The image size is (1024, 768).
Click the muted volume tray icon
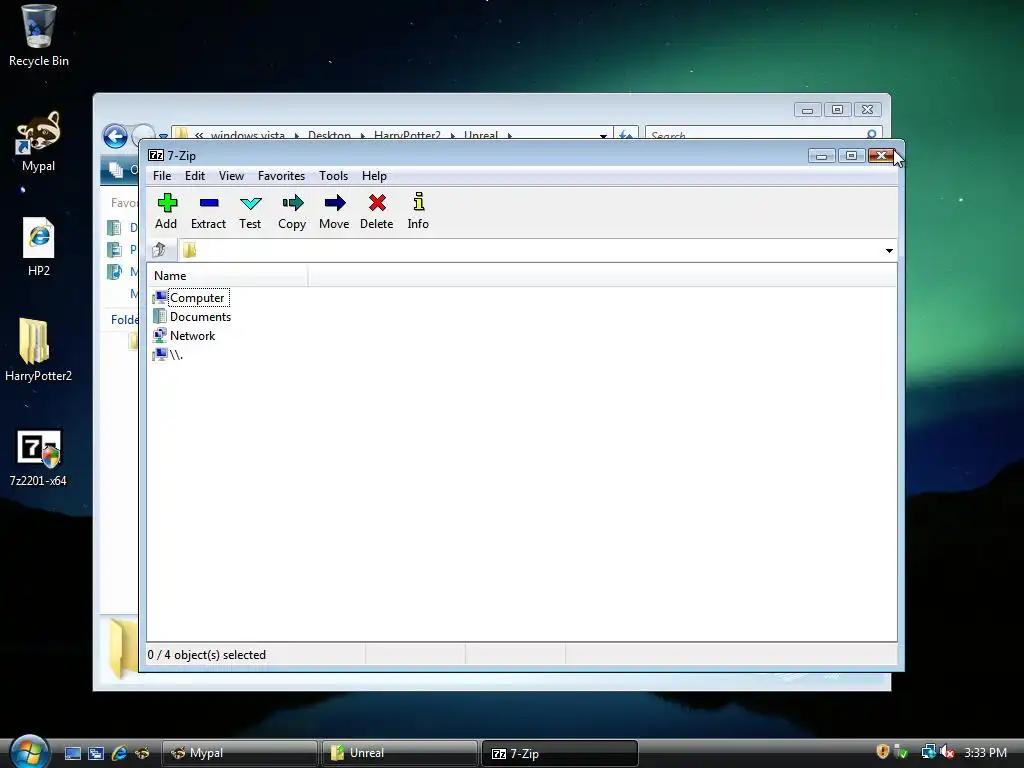947,752
